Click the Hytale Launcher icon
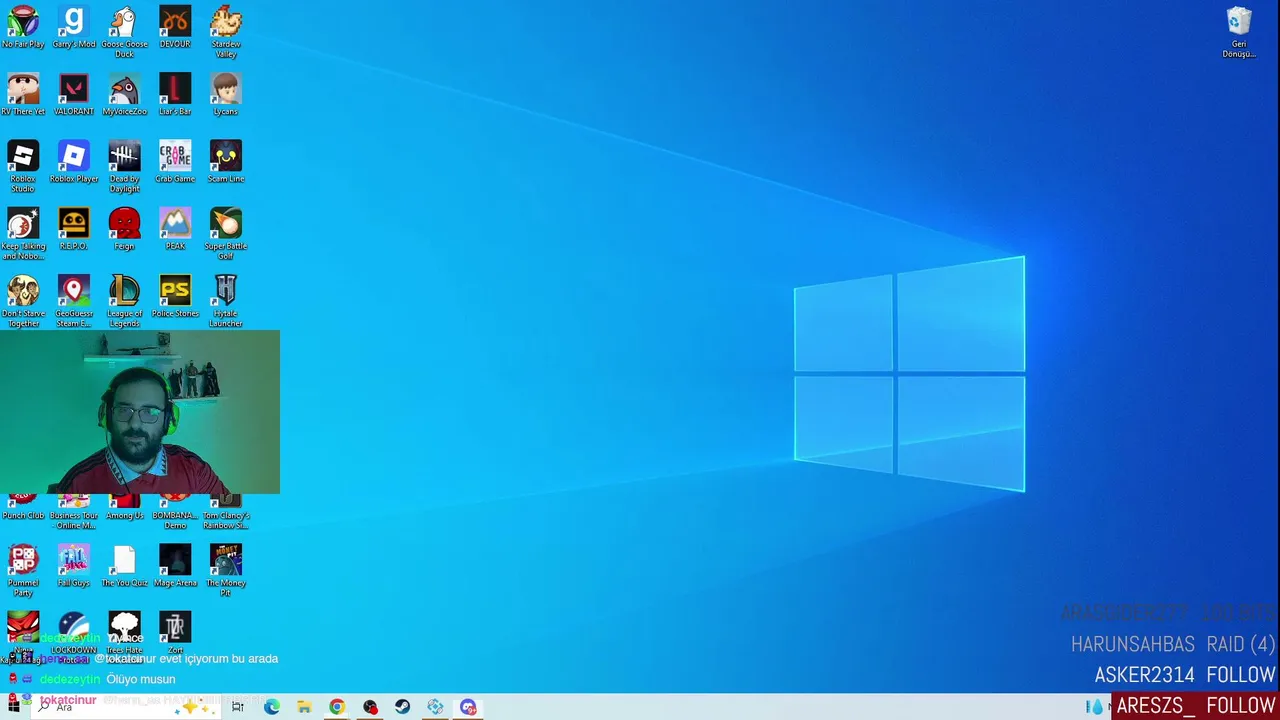The height and width of the screenshot is (720, 1280). 226,301
